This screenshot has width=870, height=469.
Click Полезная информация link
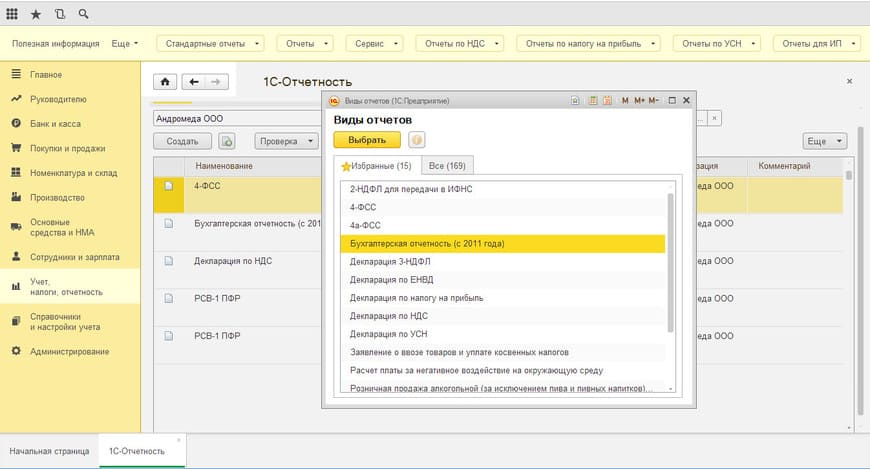[x=55, y=44]
